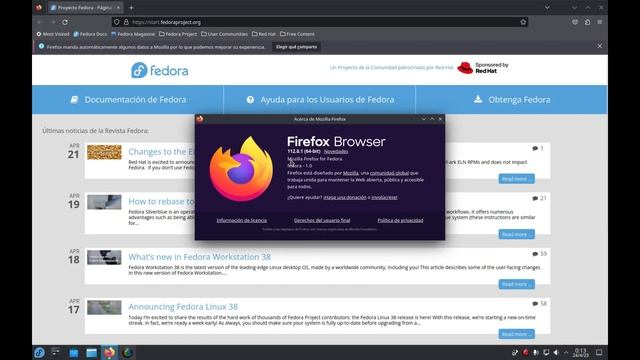Click Firefox icon in About dialog title bar
This screenshot has width=640, height=360.
click(200, 119)
